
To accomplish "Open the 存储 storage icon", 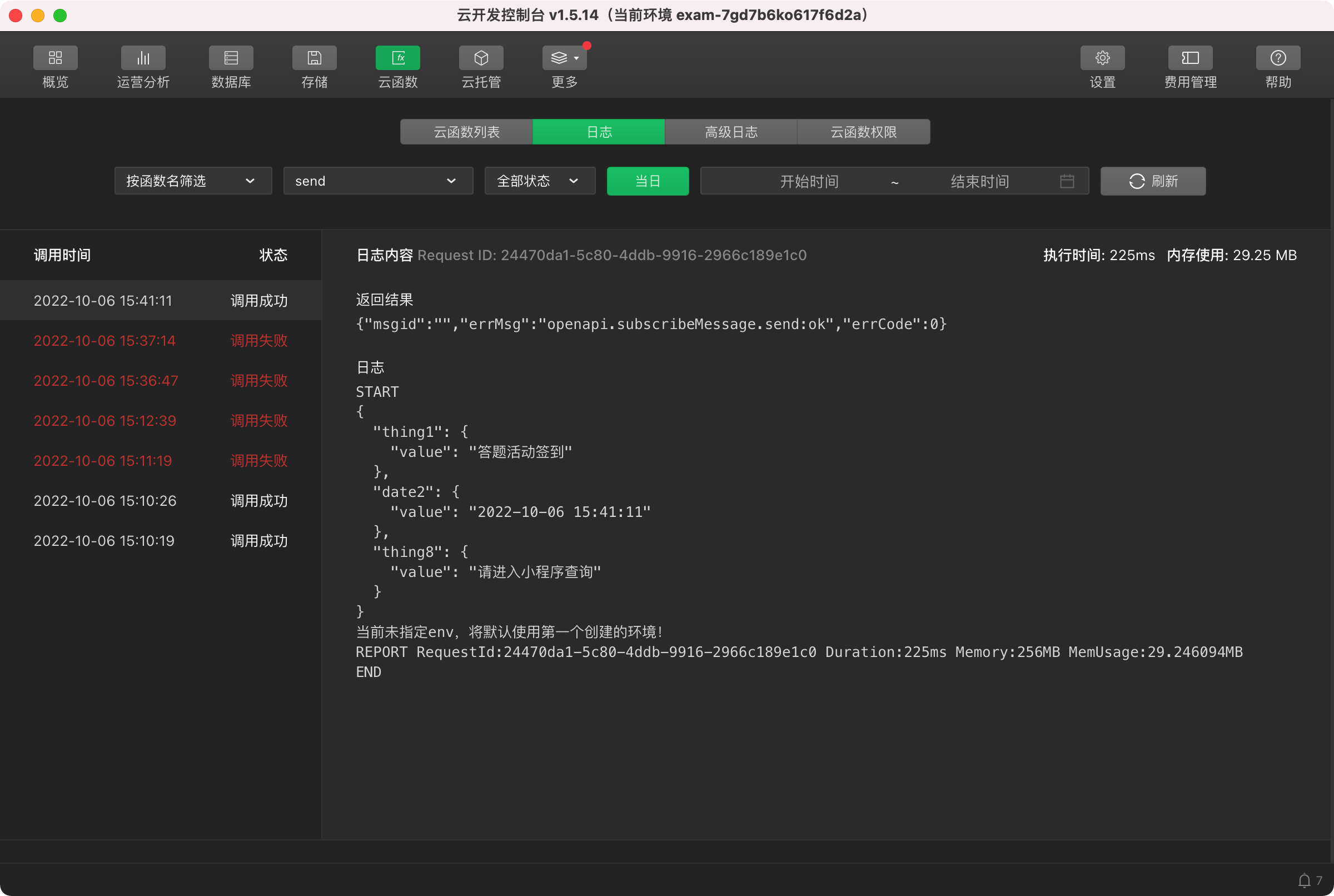I will (x=314, y=58).
